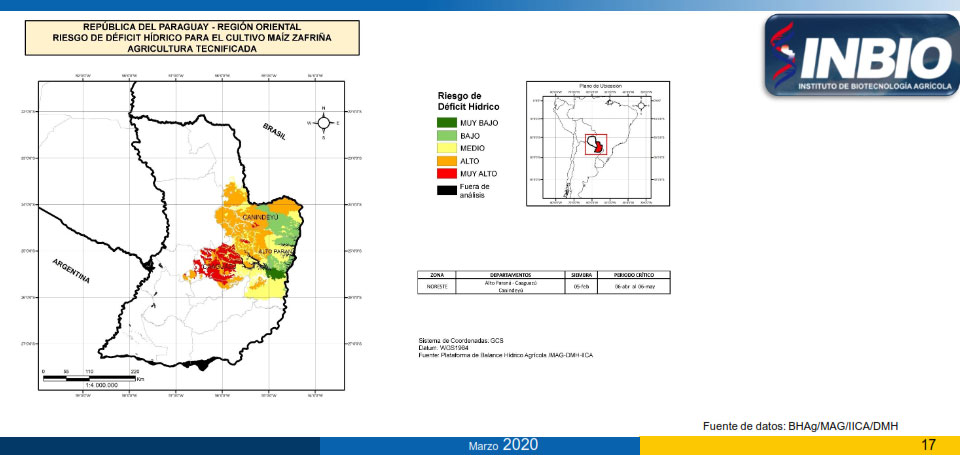The height and width of the screenshot is (455, 960).
Task: Click the PERIODO CRÍTICO column header
Action: 635,274
